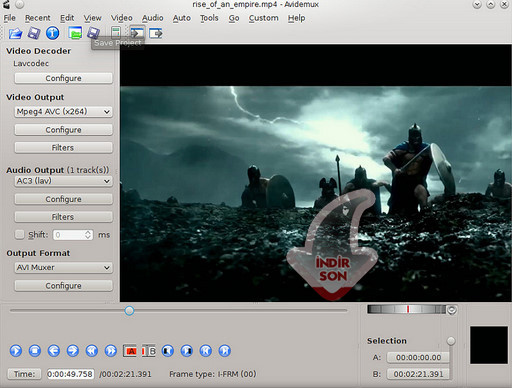The width and height of the screenshot is (512, 388).
Task: Click the timeline seek slider handle
Action: [x=129, y=311]
